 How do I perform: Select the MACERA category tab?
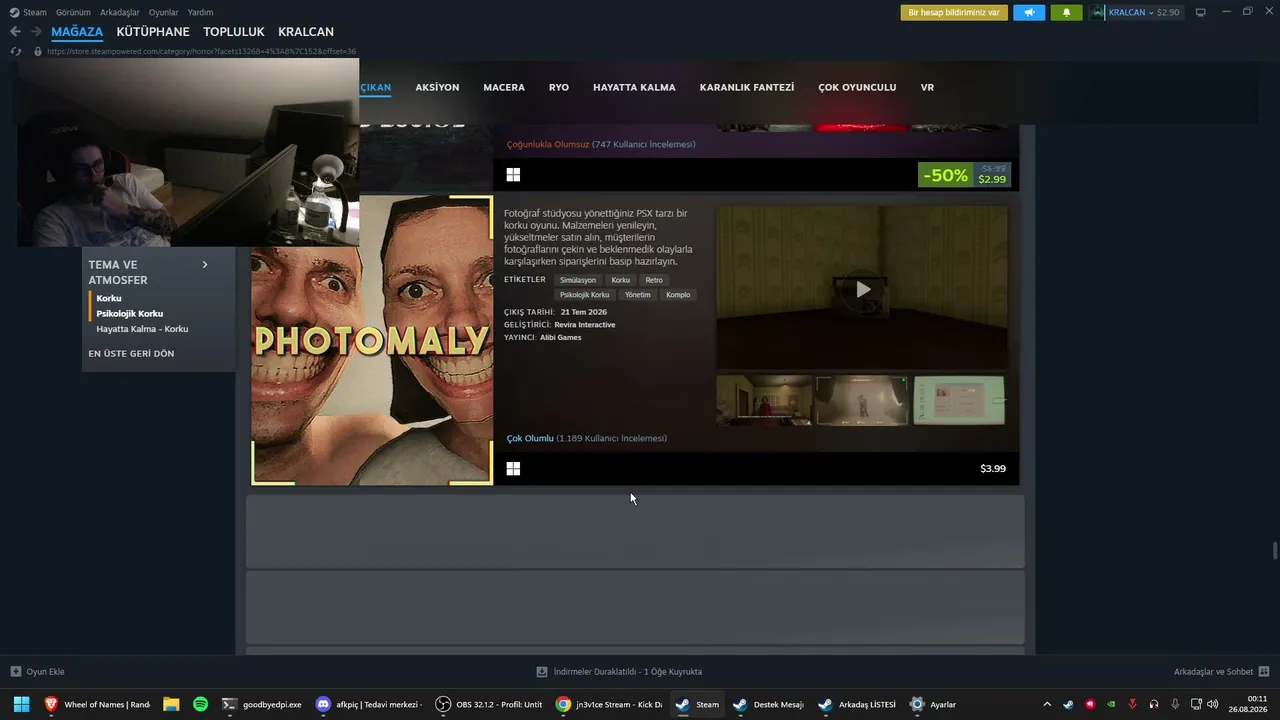504,87
